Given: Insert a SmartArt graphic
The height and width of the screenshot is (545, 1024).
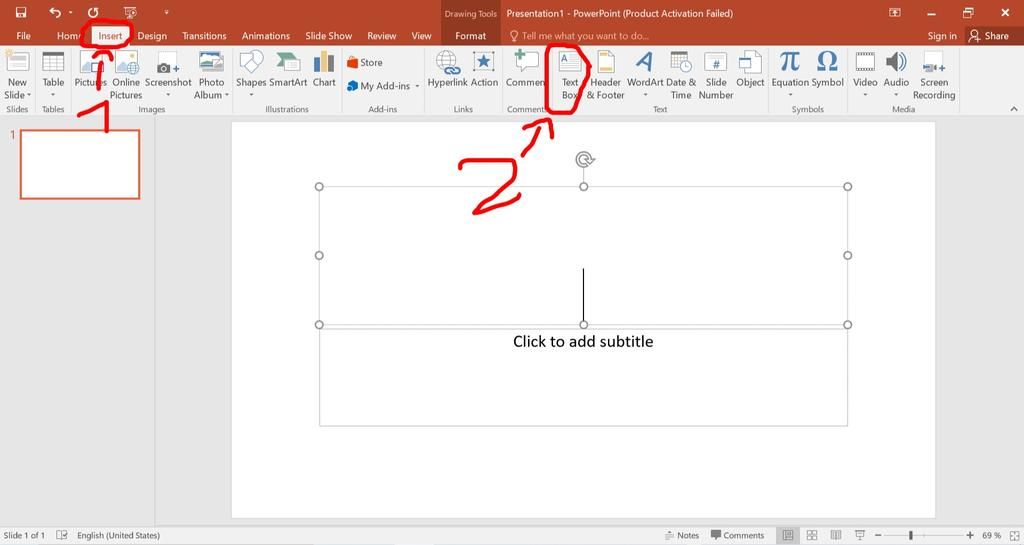Looking at the screenshot, I should click(x=288, y=70).
